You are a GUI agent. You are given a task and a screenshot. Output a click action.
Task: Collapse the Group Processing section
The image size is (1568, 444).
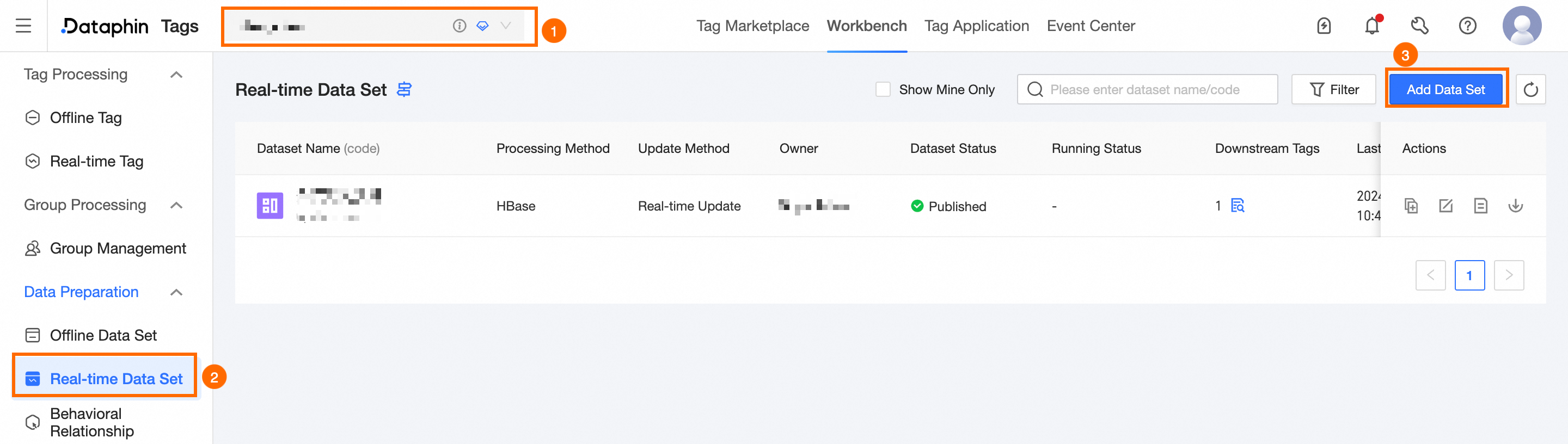click(176, 206)
